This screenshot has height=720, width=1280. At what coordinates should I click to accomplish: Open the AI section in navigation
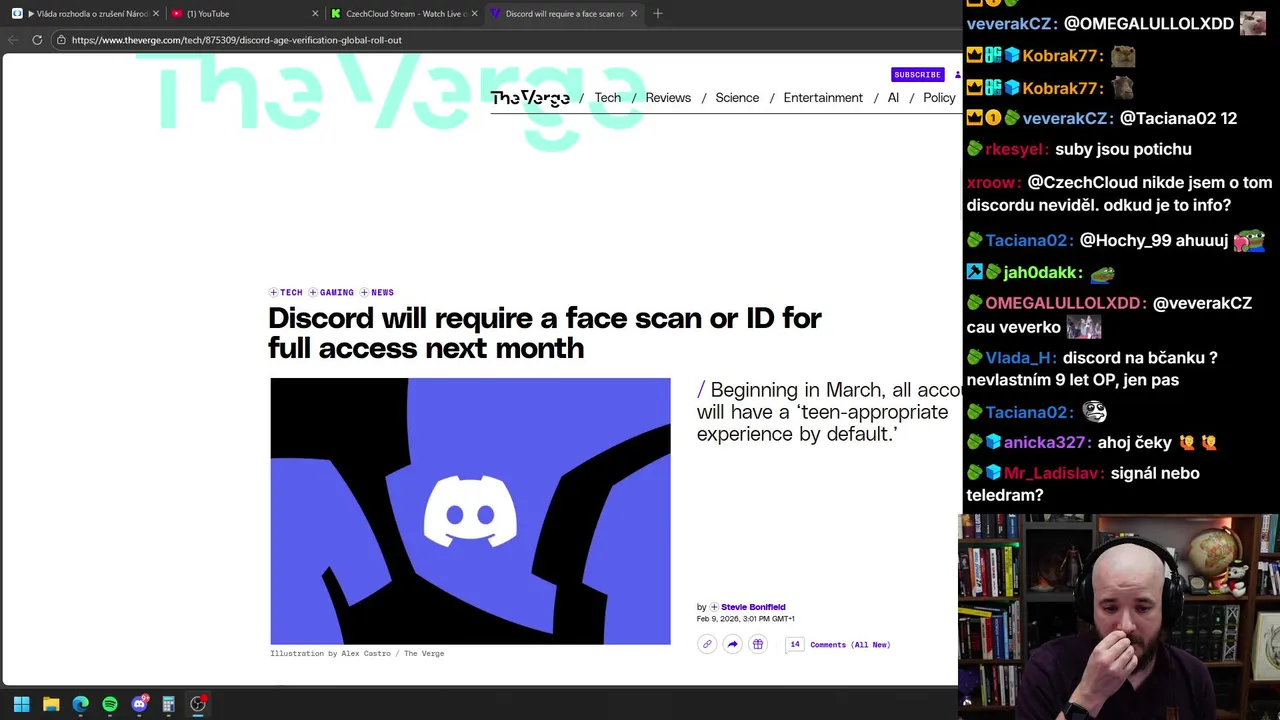tap(893, 98)
